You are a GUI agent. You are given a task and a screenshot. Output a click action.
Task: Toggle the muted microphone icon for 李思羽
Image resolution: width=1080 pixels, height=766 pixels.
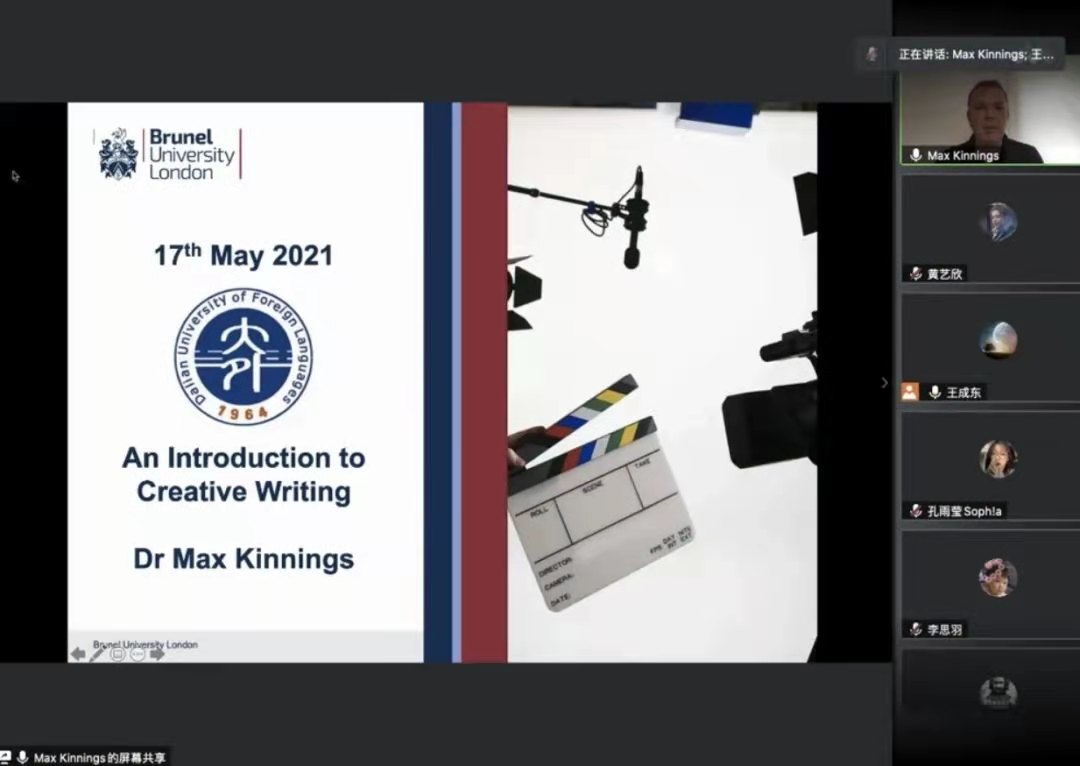[x=915, y=629]
